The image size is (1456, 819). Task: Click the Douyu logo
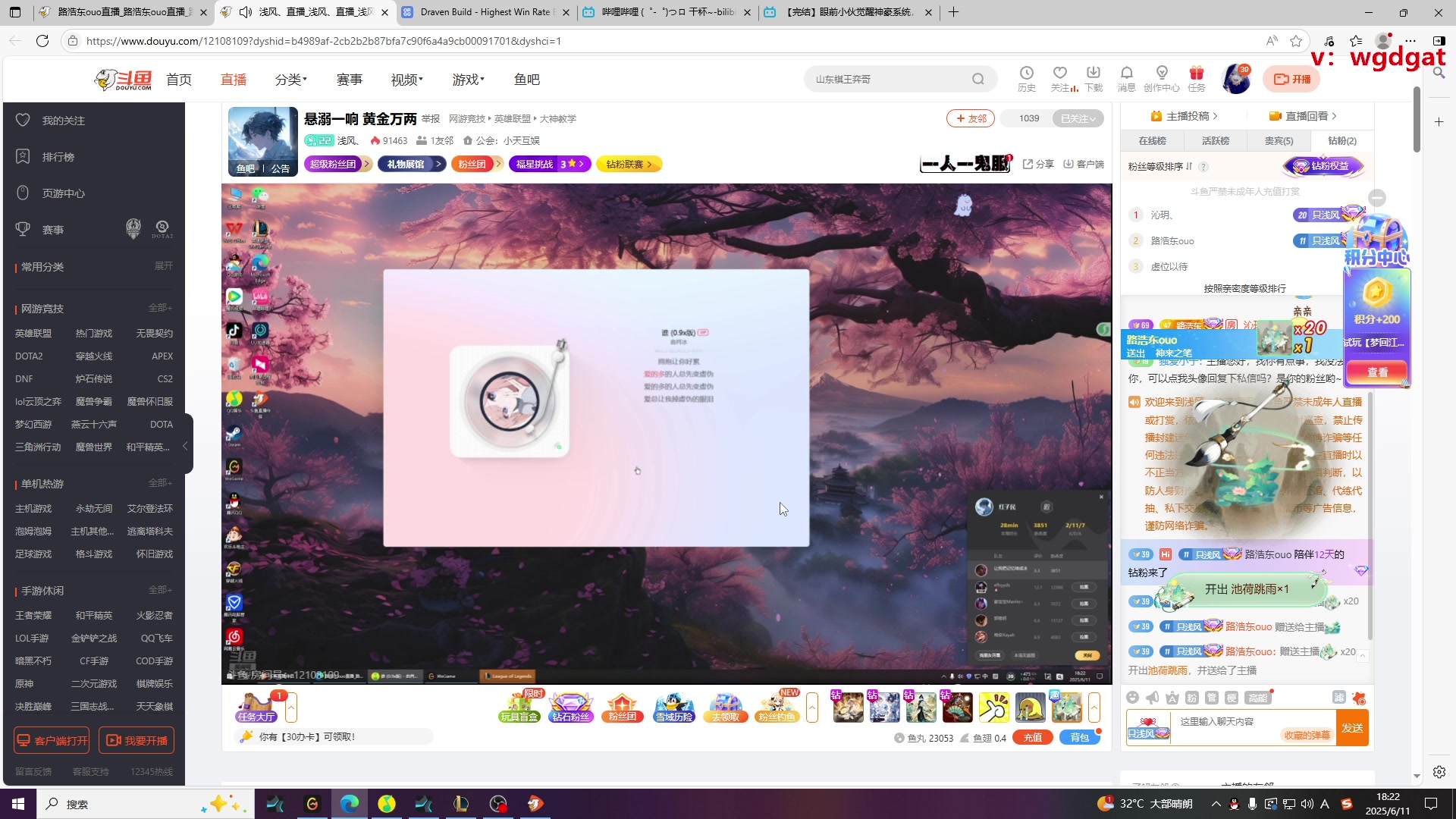(123, 79)
